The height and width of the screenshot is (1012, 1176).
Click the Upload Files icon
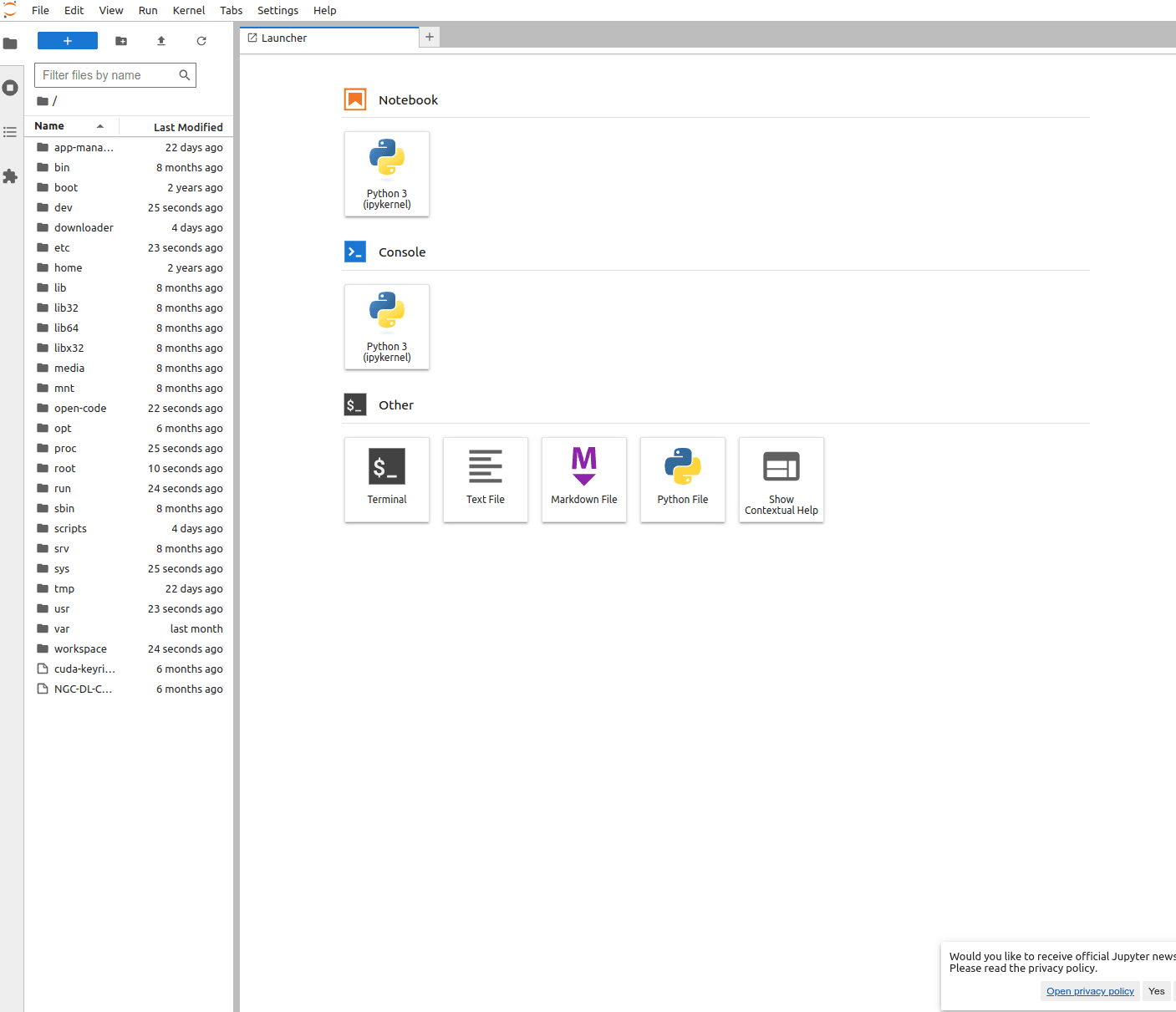click(161, 41)
